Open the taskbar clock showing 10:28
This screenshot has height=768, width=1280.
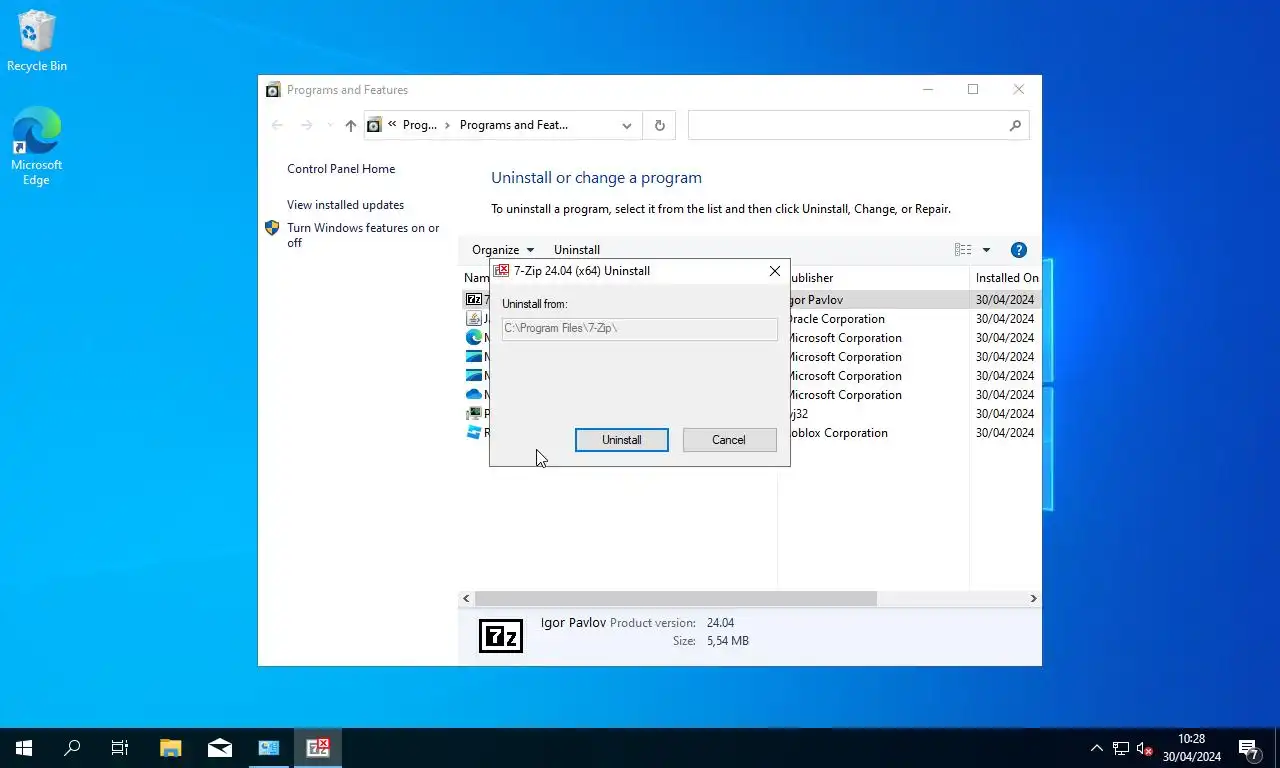(1192, 748)
